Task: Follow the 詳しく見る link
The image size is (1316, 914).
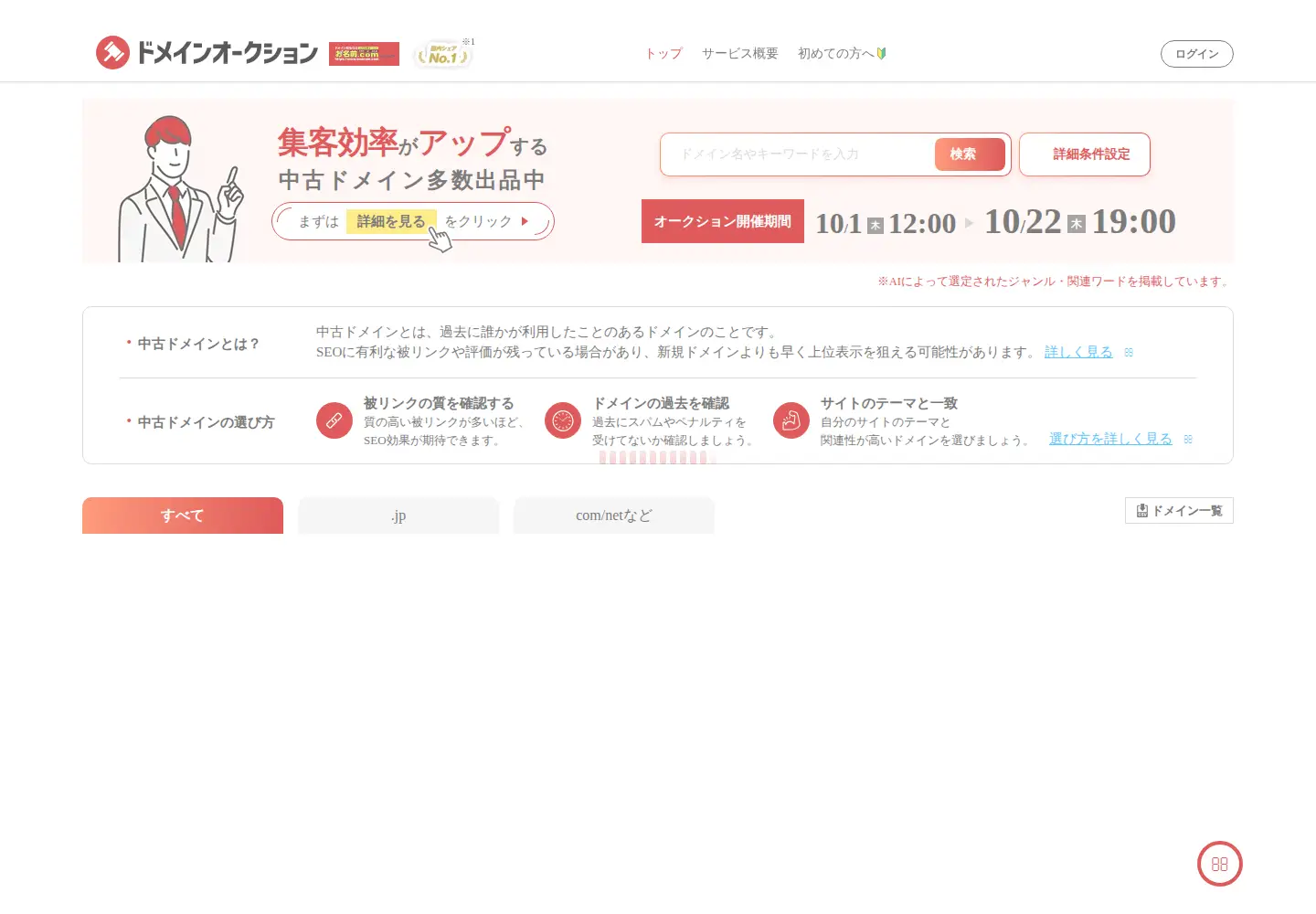Action: [1078, 352]
